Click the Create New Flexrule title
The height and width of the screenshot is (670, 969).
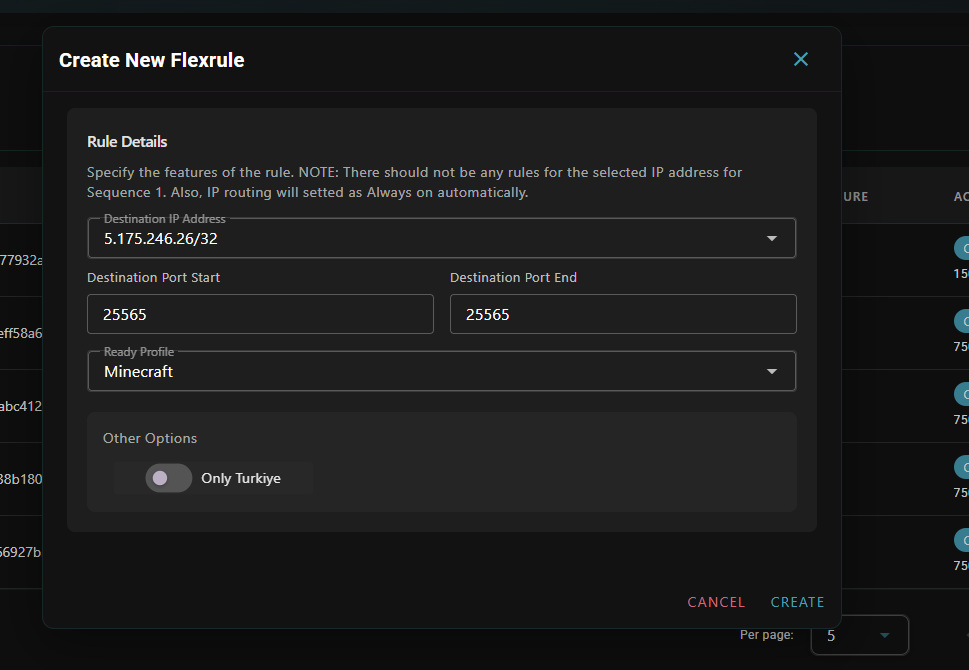point(151,60)
